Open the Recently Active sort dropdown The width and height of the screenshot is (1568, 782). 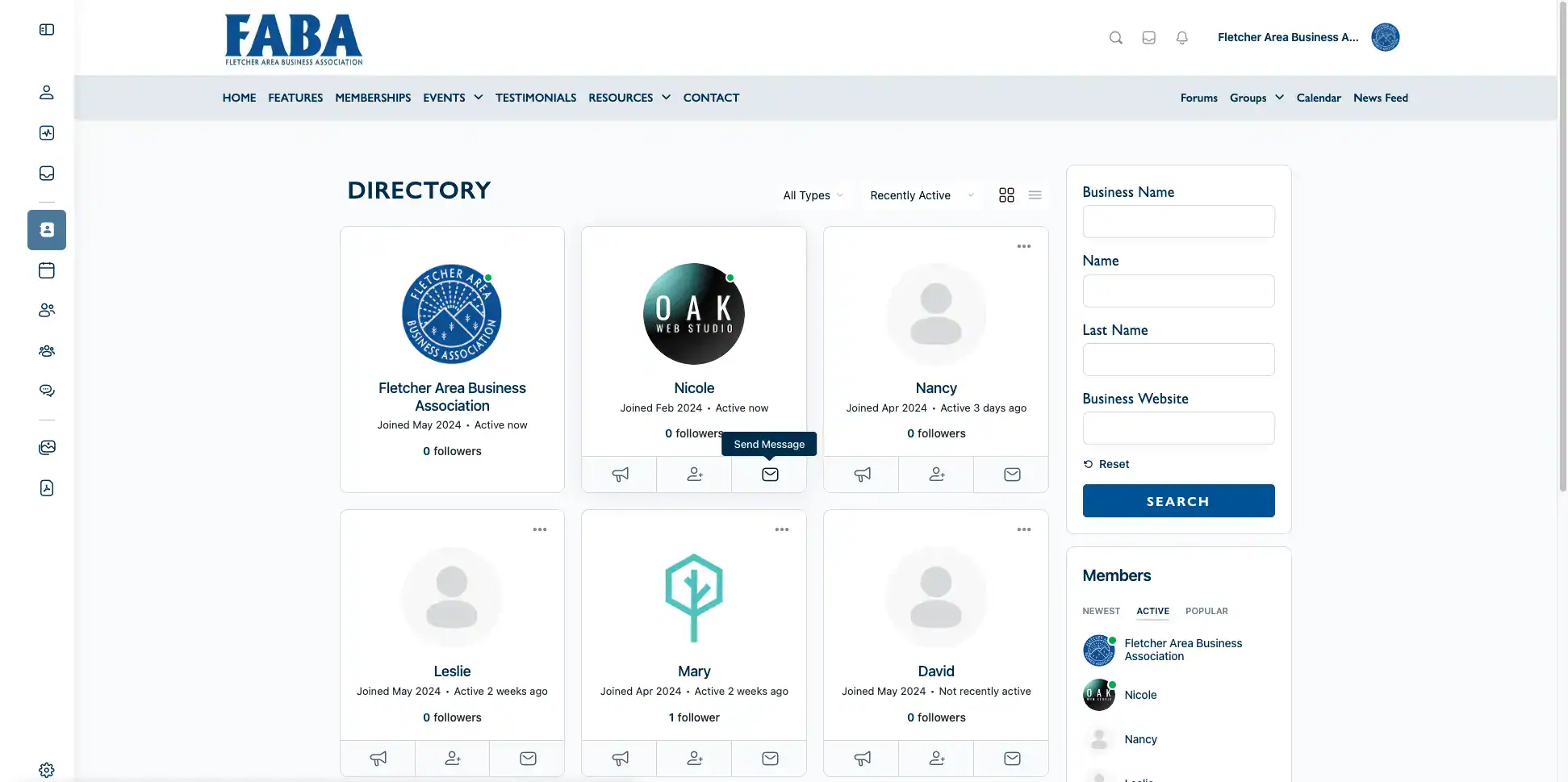coord(922,195)
